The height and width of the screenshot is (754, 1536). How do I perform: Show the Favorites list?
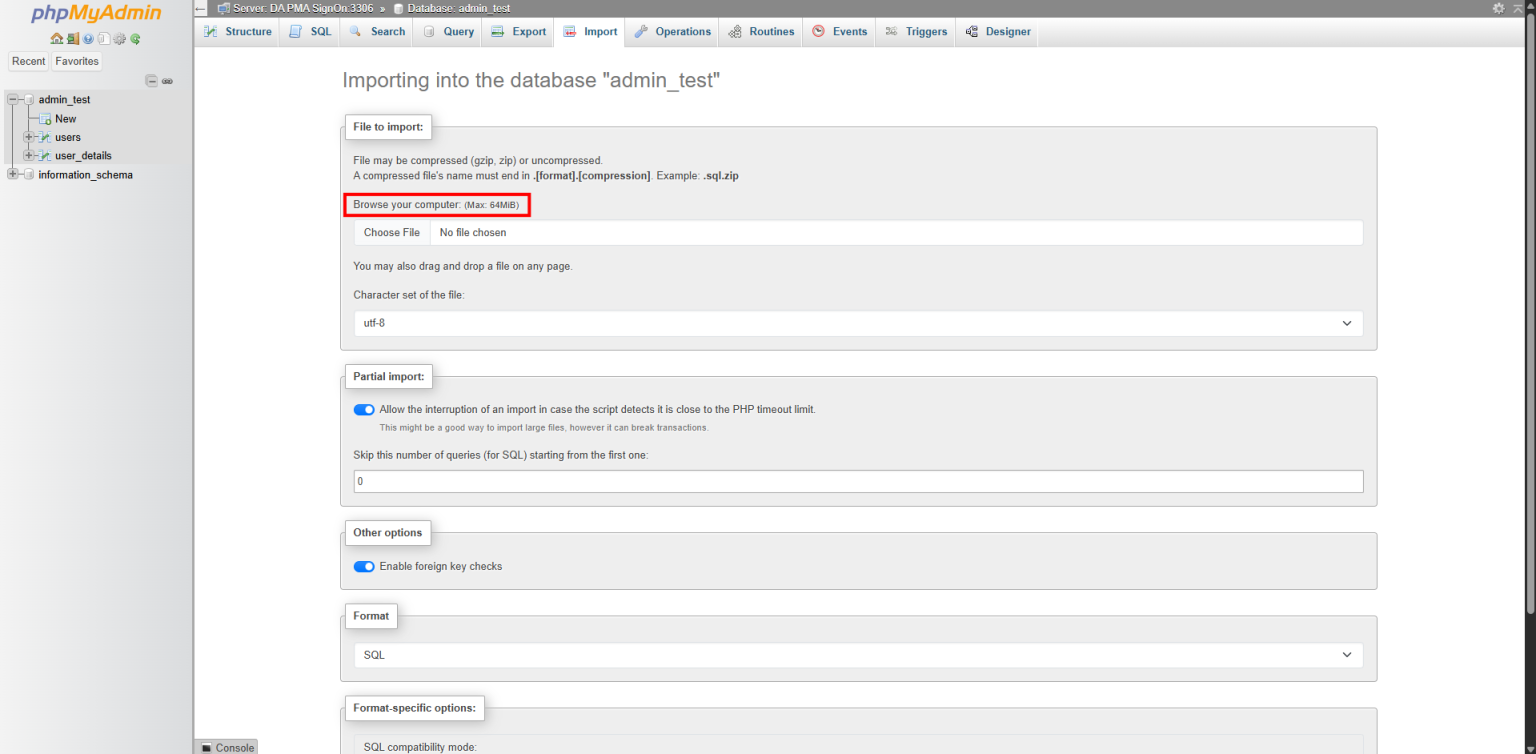(x=76, y=61)
